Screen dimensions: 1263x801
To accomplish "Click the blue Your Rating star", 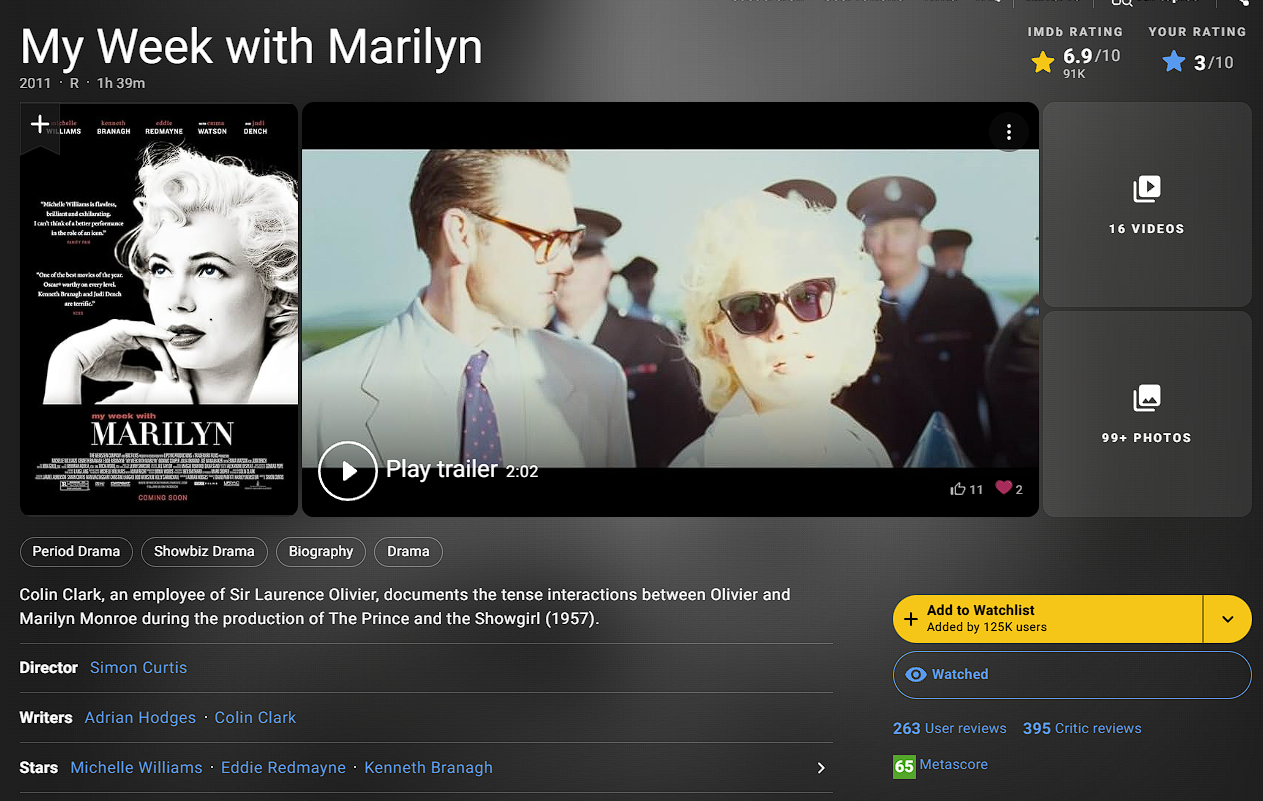I will pyautogui.click(x=1174, y=63).
